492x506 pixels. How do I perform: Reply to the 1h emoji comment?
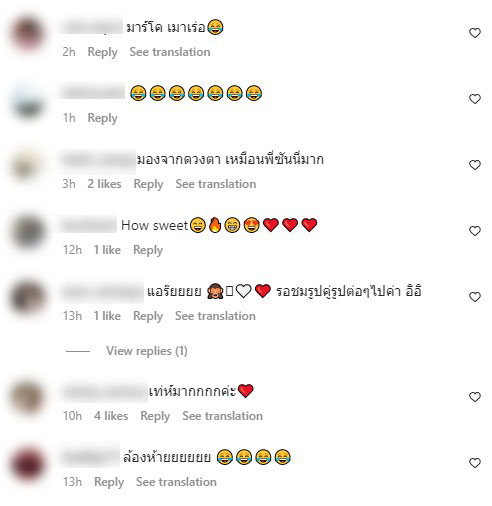pyautogui.click(x=102, y=118)
